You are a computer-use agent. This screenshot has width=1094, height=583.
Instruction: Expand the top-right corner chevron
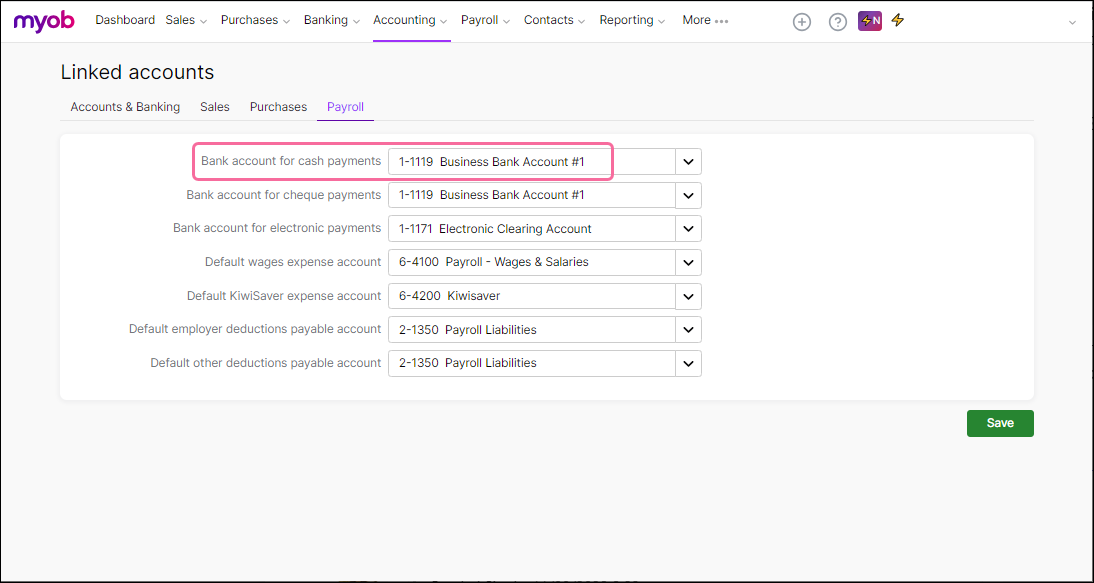pos(1072,22)
